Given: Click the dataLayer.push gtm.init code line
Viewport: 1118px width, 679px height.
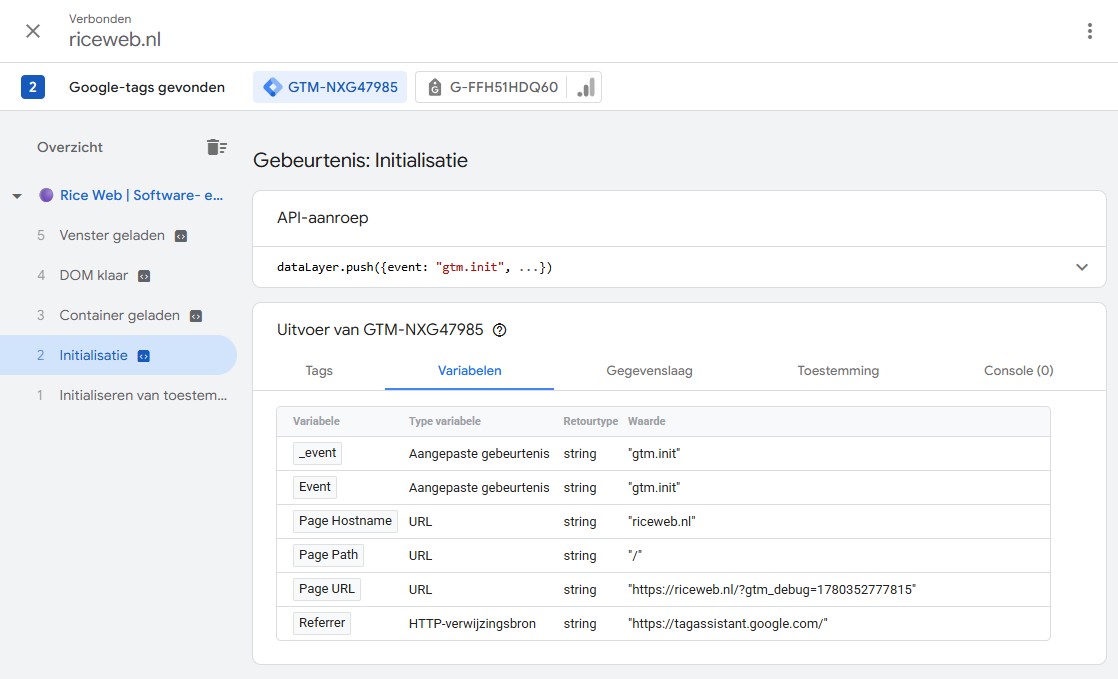Looking at the screenshot, I should coord(414,267).
